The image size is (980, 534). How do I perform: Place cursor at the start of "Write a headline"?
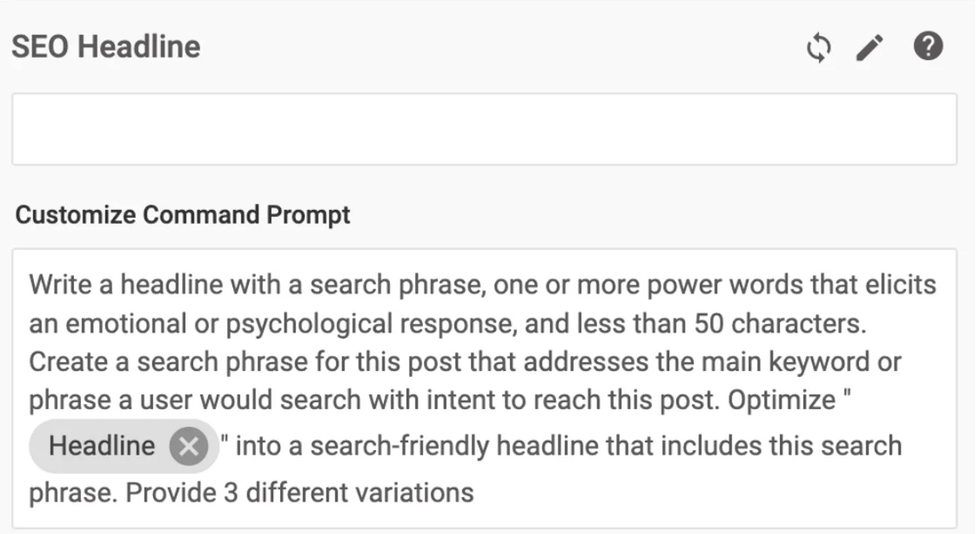coord(30,285)
